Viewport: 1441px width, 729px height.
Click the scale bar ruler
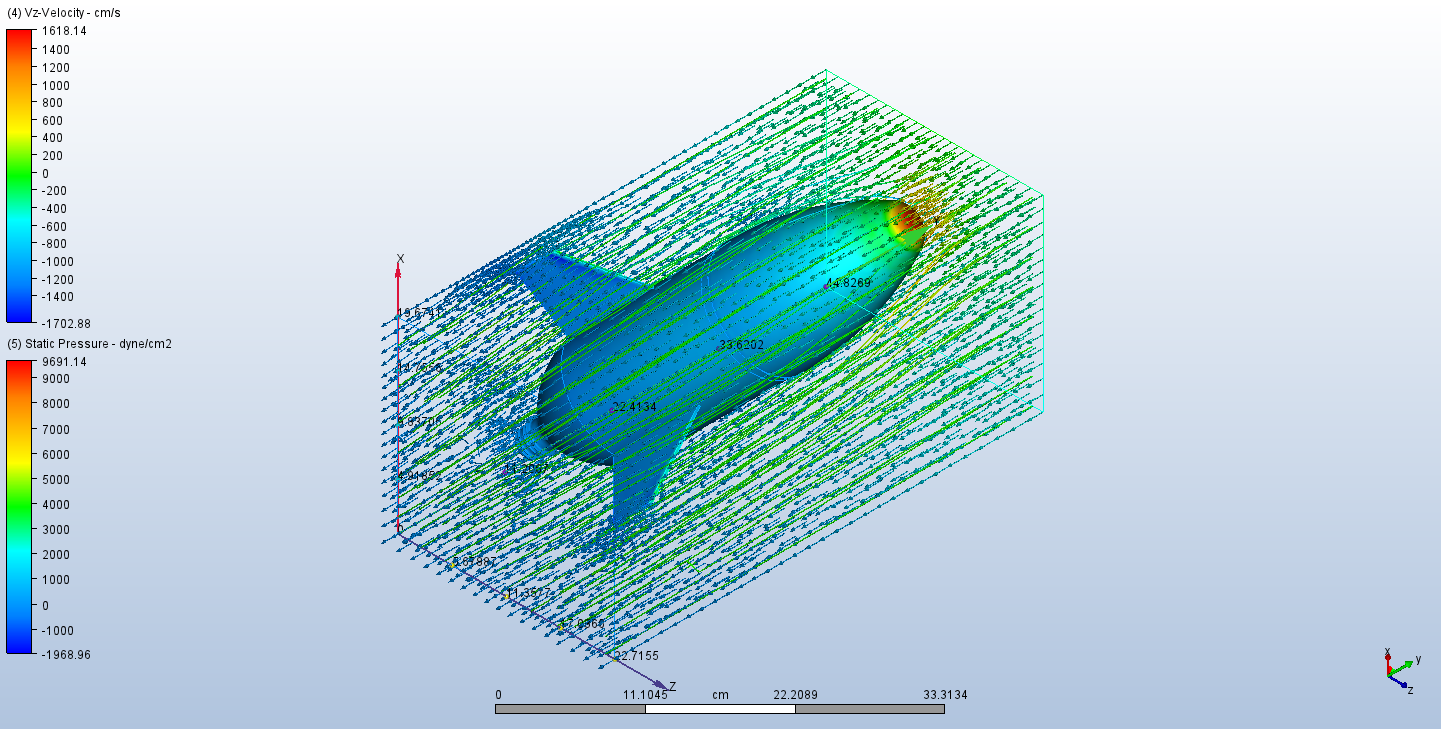[x=719, y=709]
